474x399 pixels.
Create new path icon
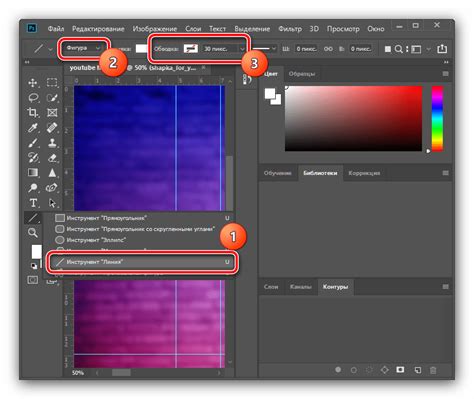point(417,370)
